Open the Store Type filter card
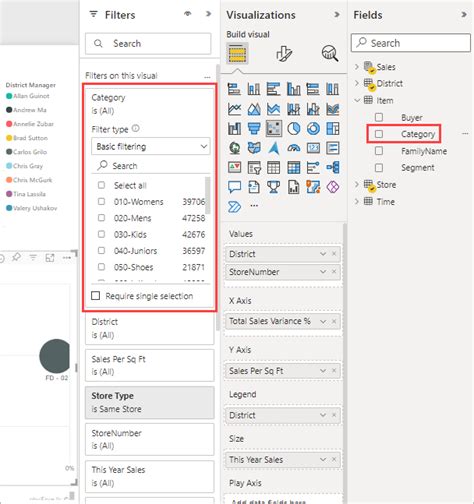The height and width of the screenshot is (504, 474). click(149, 402)
